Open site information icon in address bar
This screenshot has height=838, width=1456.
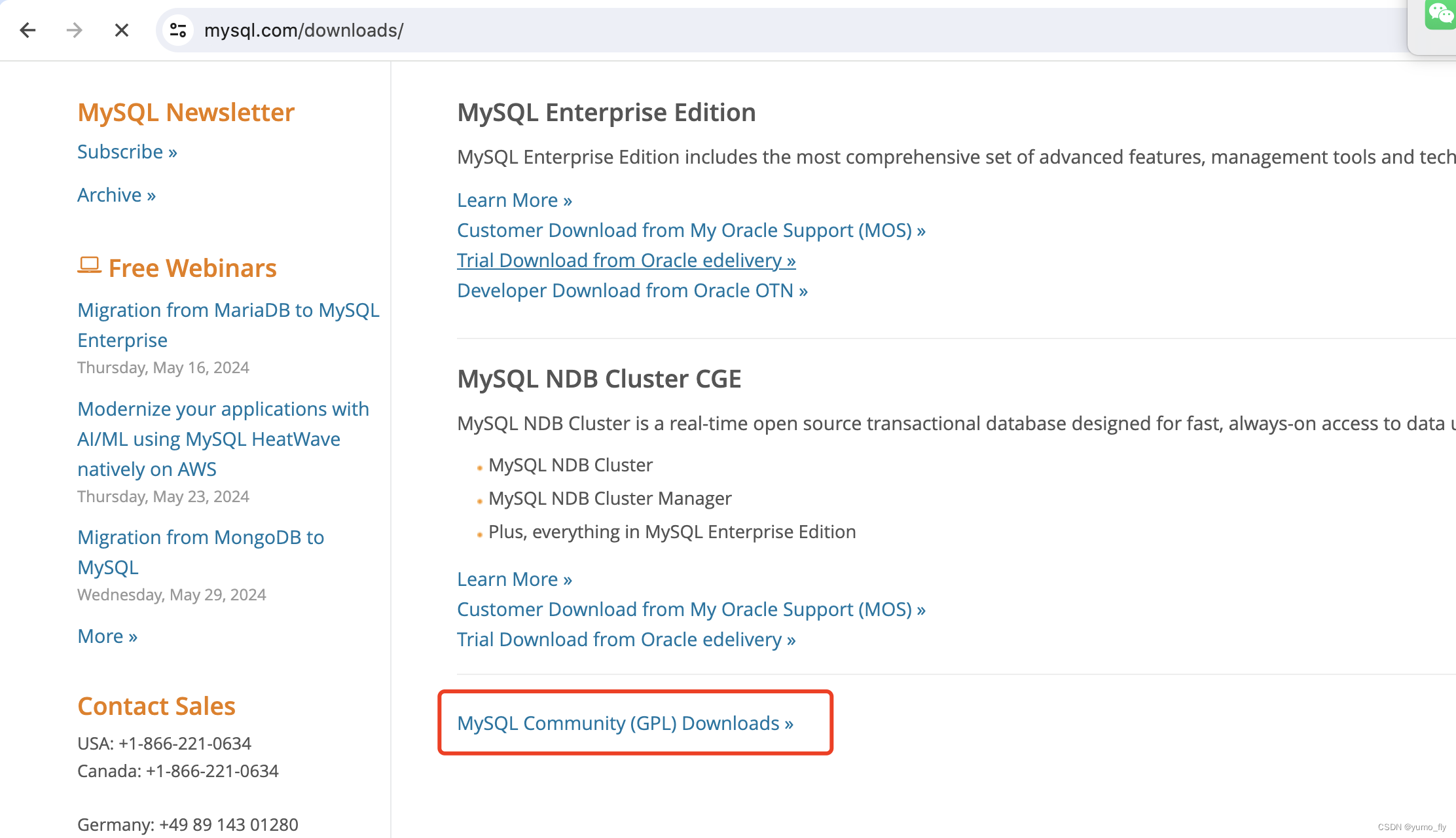tap(178, 30)
